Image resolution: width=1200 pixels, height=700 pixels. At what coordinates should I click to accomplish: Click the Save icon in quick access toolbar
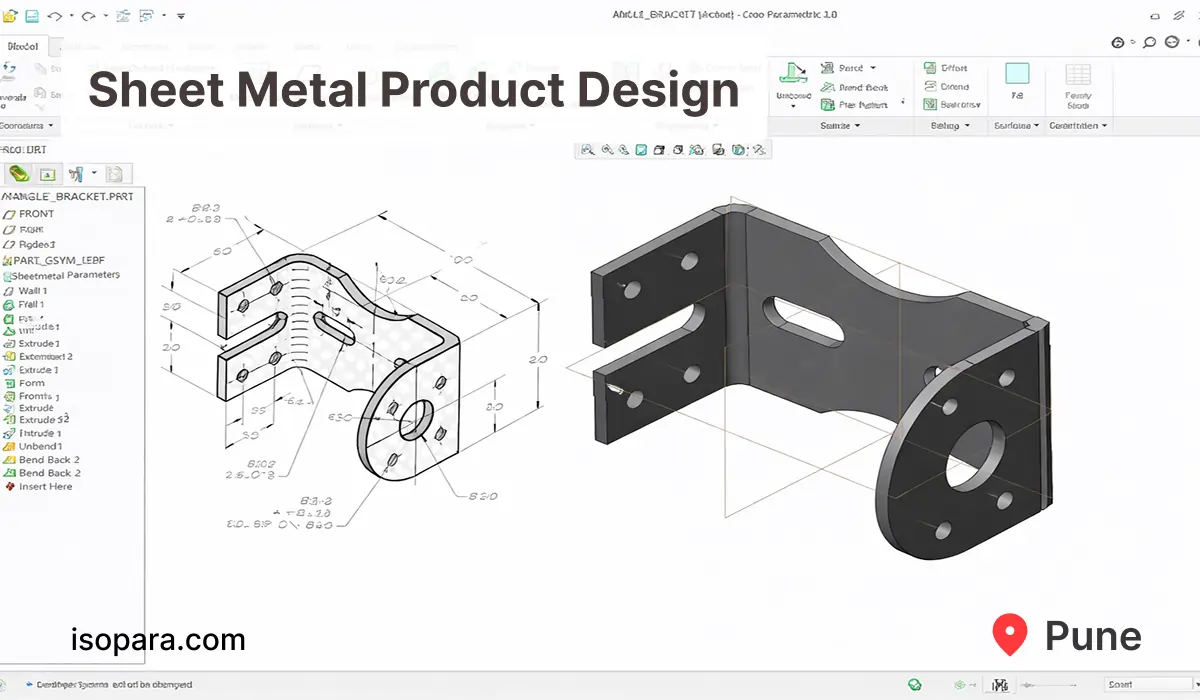(32, 16)
